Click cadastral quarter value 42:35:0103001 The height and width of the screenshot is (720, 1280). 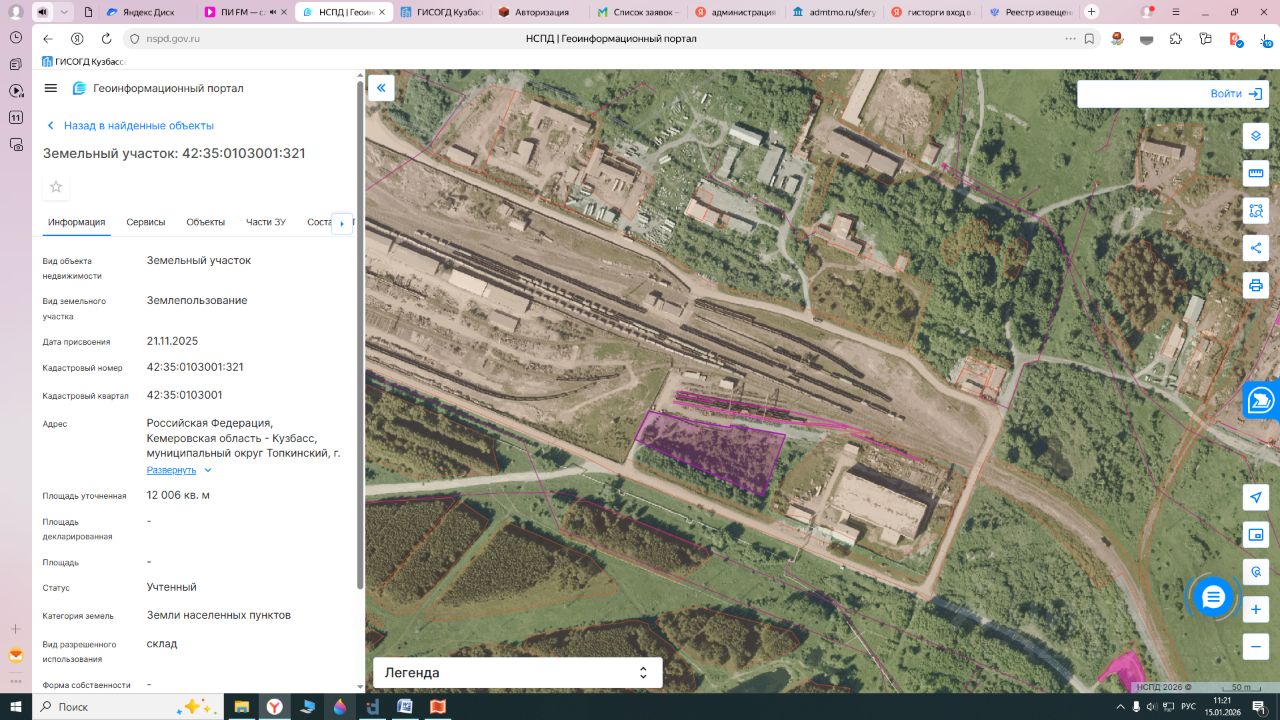pyautogui.click(x=185, y=395)
